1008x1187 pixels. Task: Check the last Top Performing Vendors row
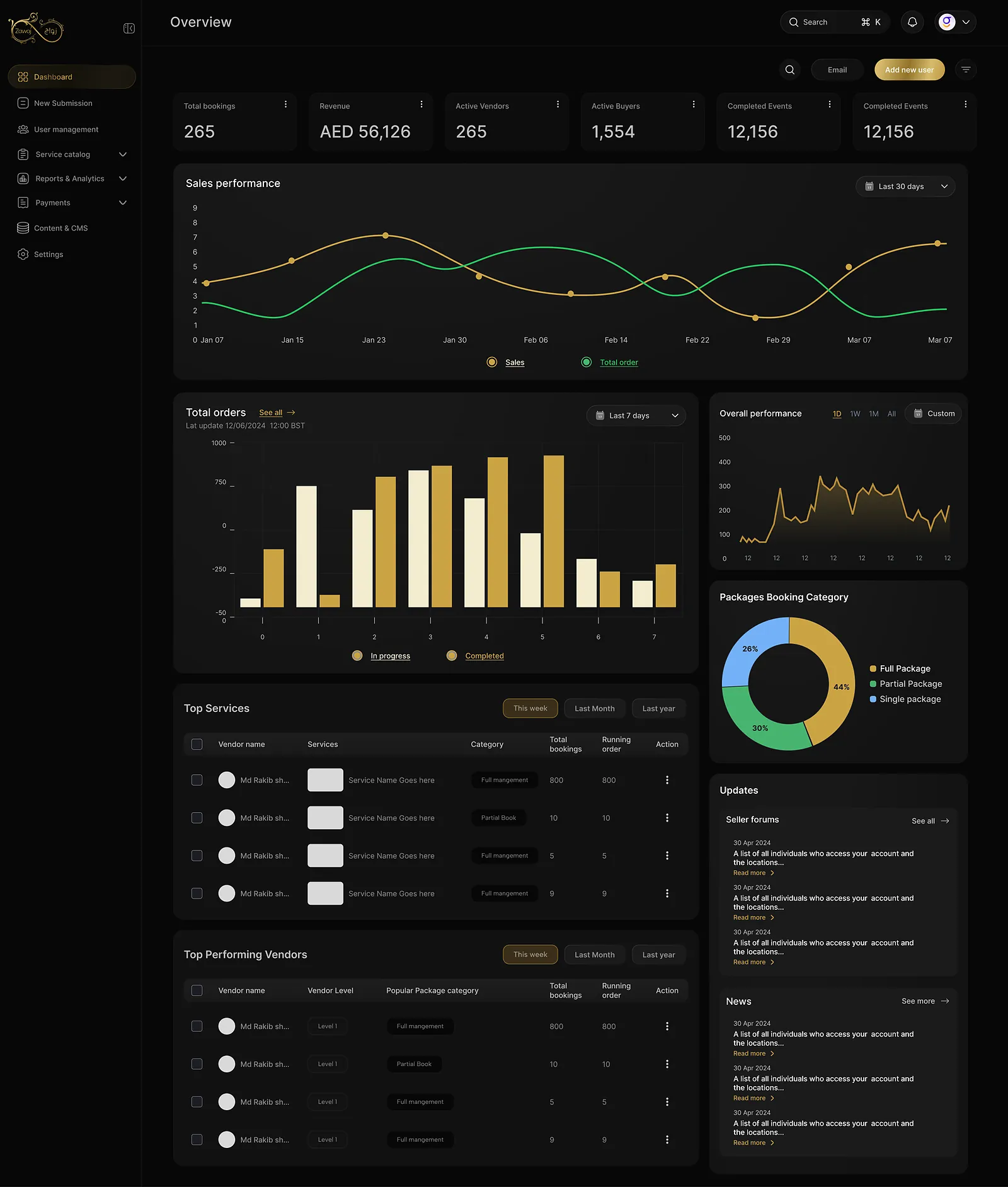[x=197, y=1140]
